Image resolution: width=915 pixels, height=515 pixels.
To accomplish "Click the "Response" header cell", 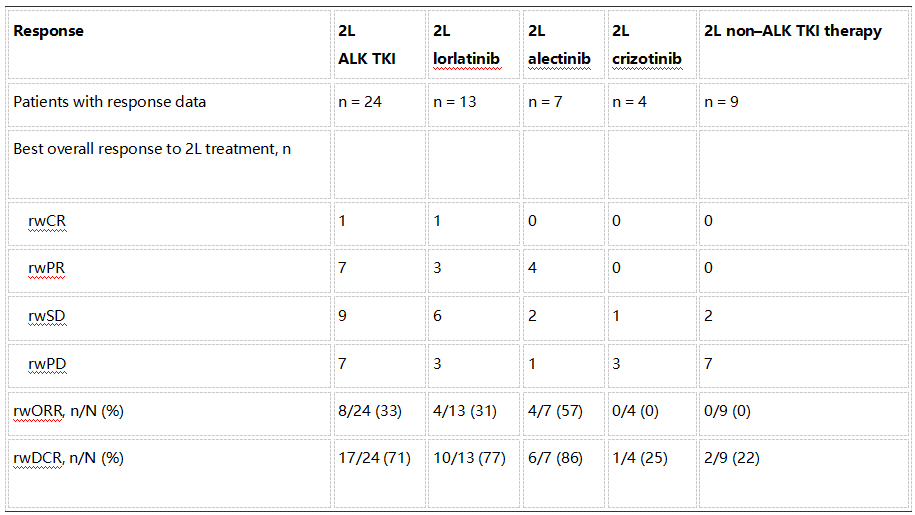I will pyautogui.click(x=49, y=31).
